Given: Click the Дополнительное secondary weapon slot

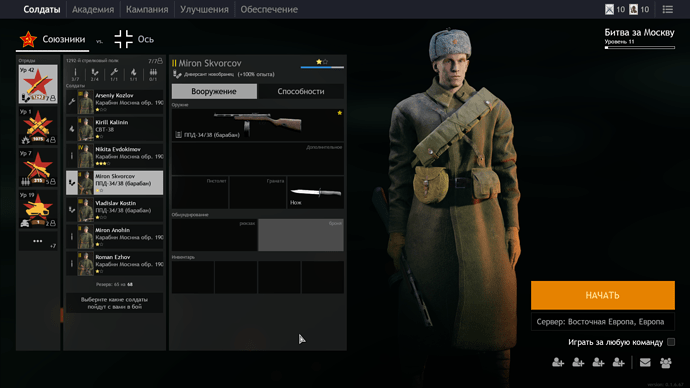Looking at the screenshot, I should 257,159.
